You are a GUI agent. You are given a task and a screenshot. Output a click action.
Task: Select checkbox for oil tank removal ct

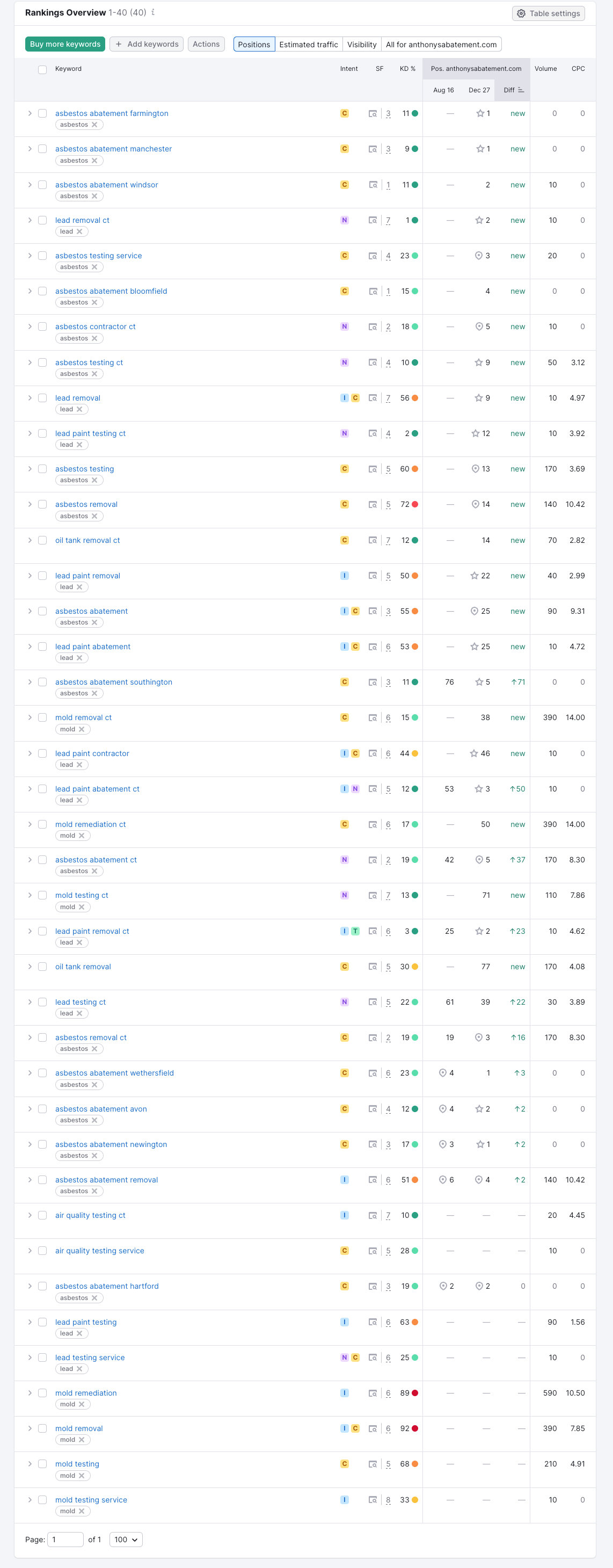tap(42, 541)
